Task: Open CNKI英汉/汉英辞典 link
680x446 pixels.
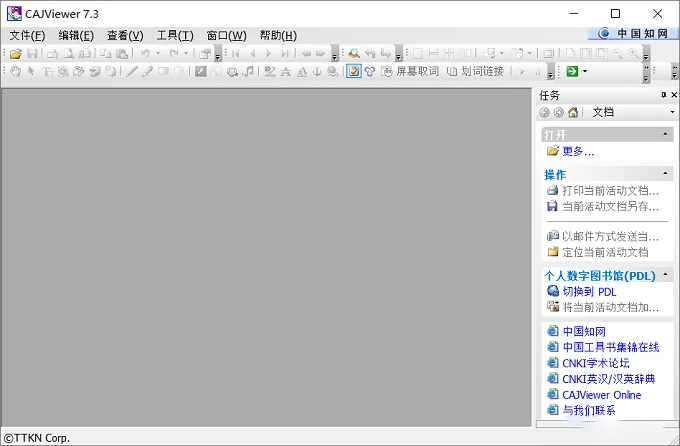Action: 609,379
